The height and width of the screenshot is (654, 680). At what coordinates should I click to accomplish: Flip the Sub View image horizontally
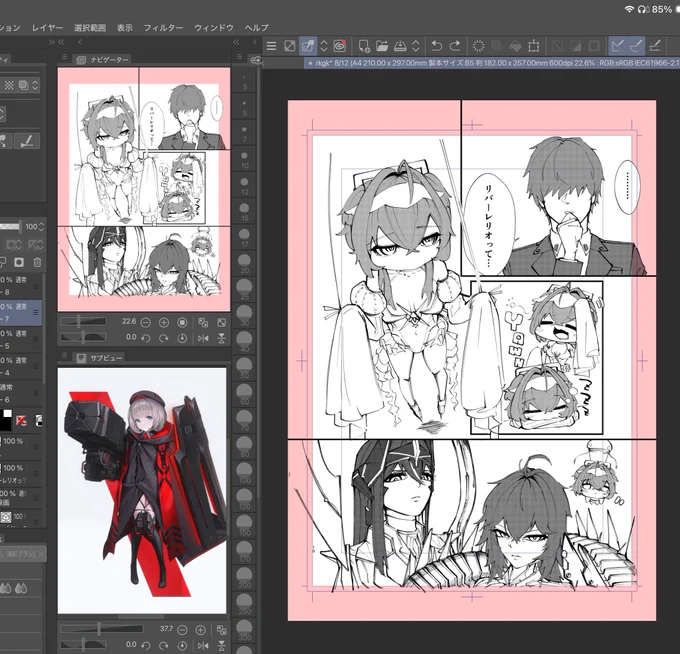click(203, 645)
